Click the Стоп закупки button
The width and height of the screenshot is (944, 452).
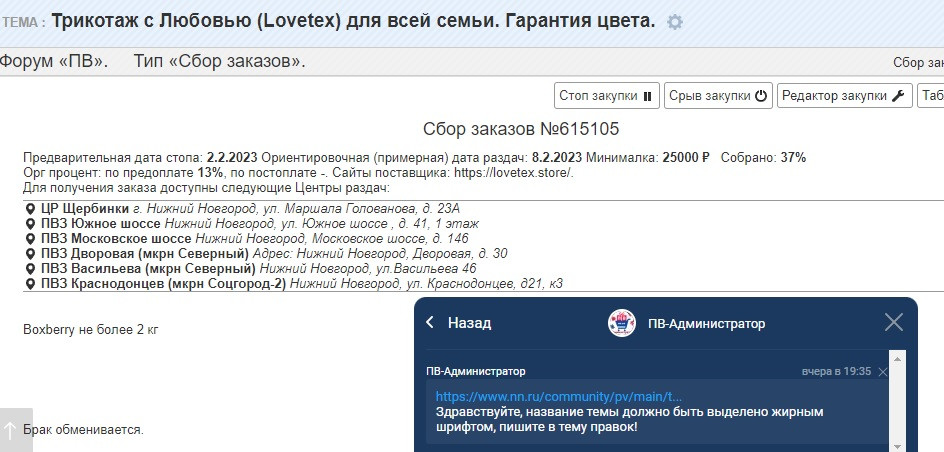[606, 96]
